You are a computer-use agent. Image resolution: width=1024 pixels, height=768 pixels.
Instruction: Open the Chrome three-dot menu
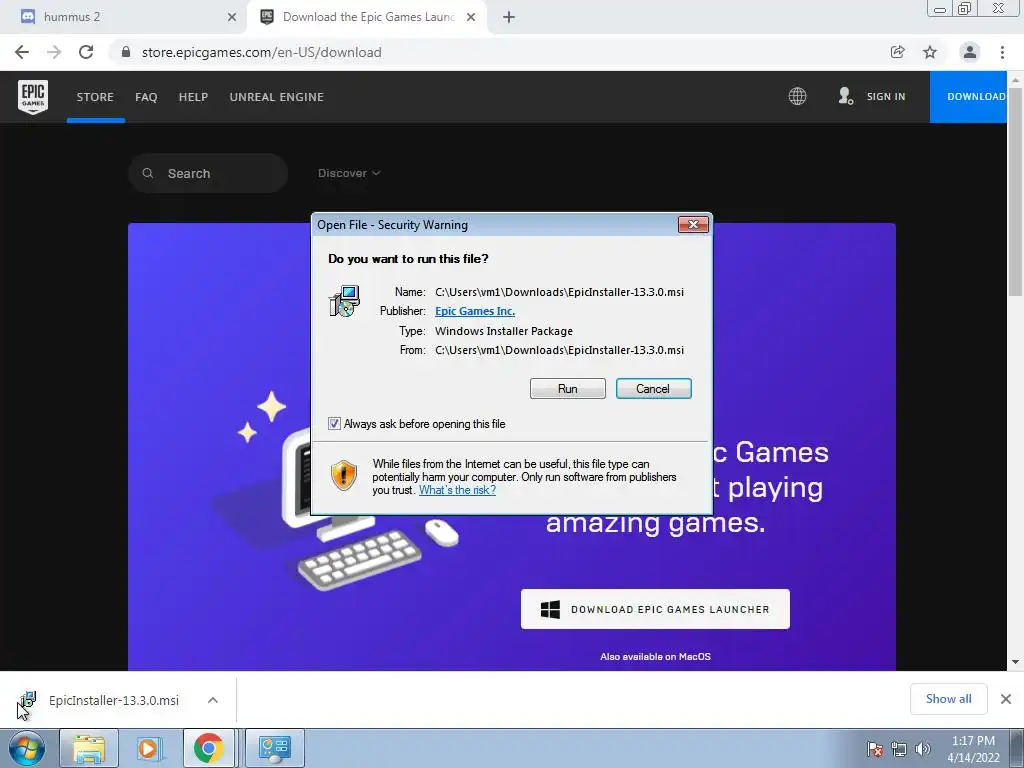click(1002, 52)
